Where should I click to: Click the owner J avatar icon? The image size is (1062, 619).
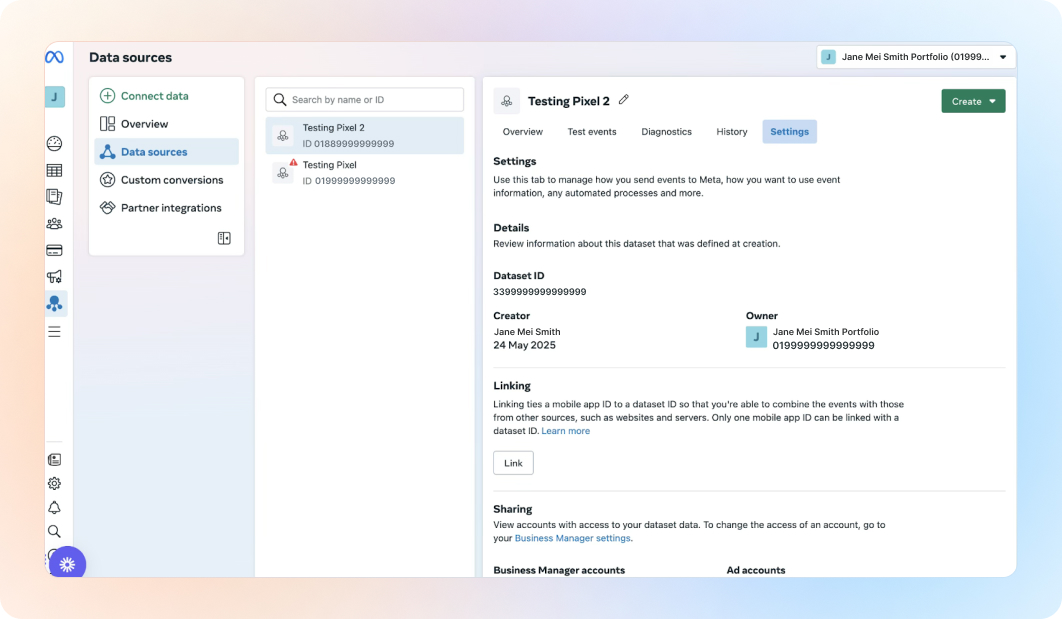(x=756, y=337)
